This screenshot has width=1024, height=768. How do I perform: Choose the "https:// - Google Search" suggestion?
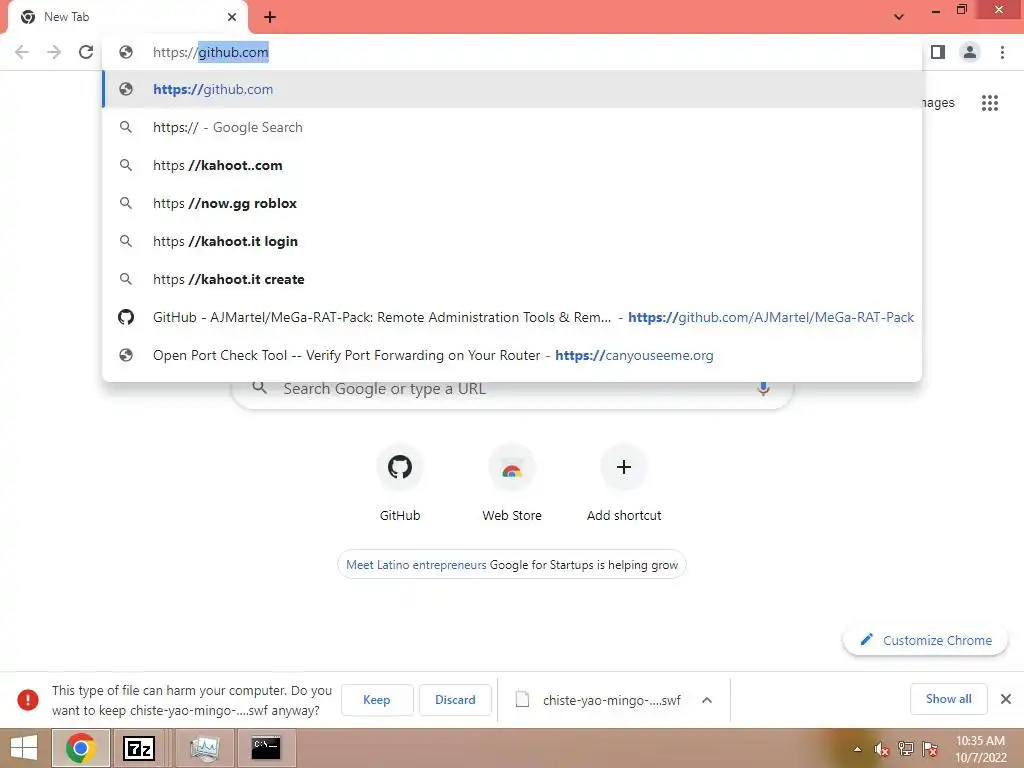click(x=512, y=127)
